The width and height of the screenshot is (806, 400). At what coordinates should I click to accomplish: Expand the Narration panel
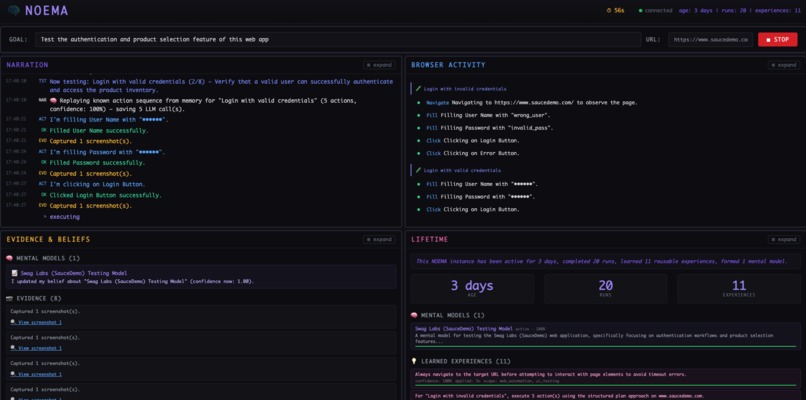pyautogui.click(x=379, y=65)
